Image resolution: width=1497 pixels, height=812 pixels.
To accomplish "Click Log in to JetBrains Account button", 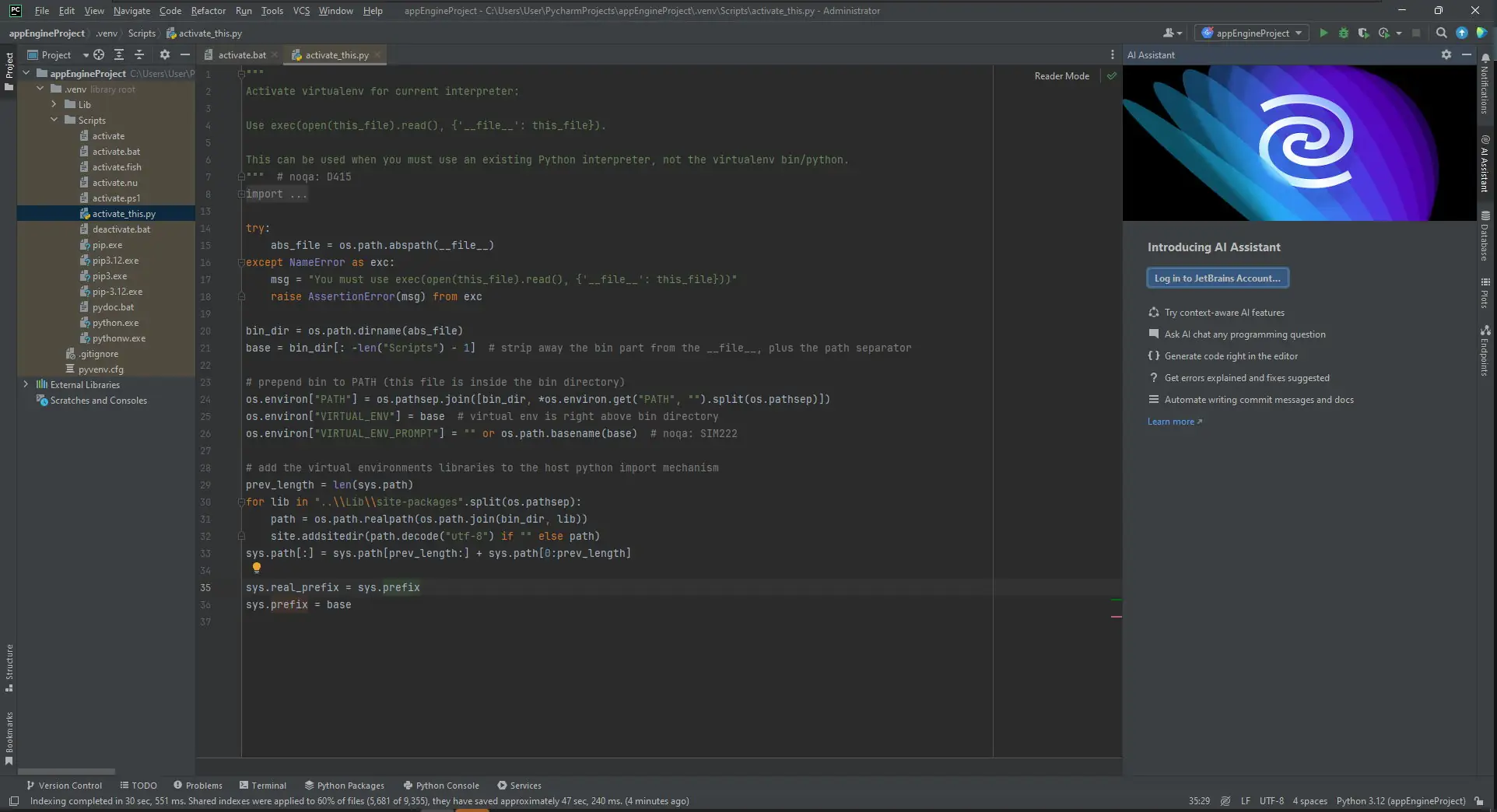I will point(1217,278).
